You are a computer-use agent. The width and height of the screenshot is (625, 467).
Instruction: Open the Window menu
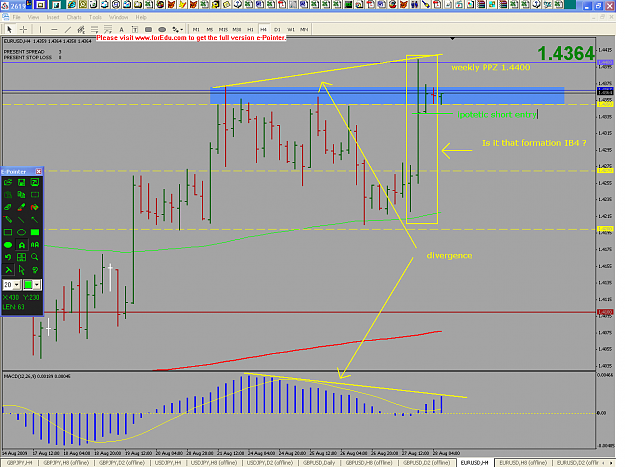118,17
